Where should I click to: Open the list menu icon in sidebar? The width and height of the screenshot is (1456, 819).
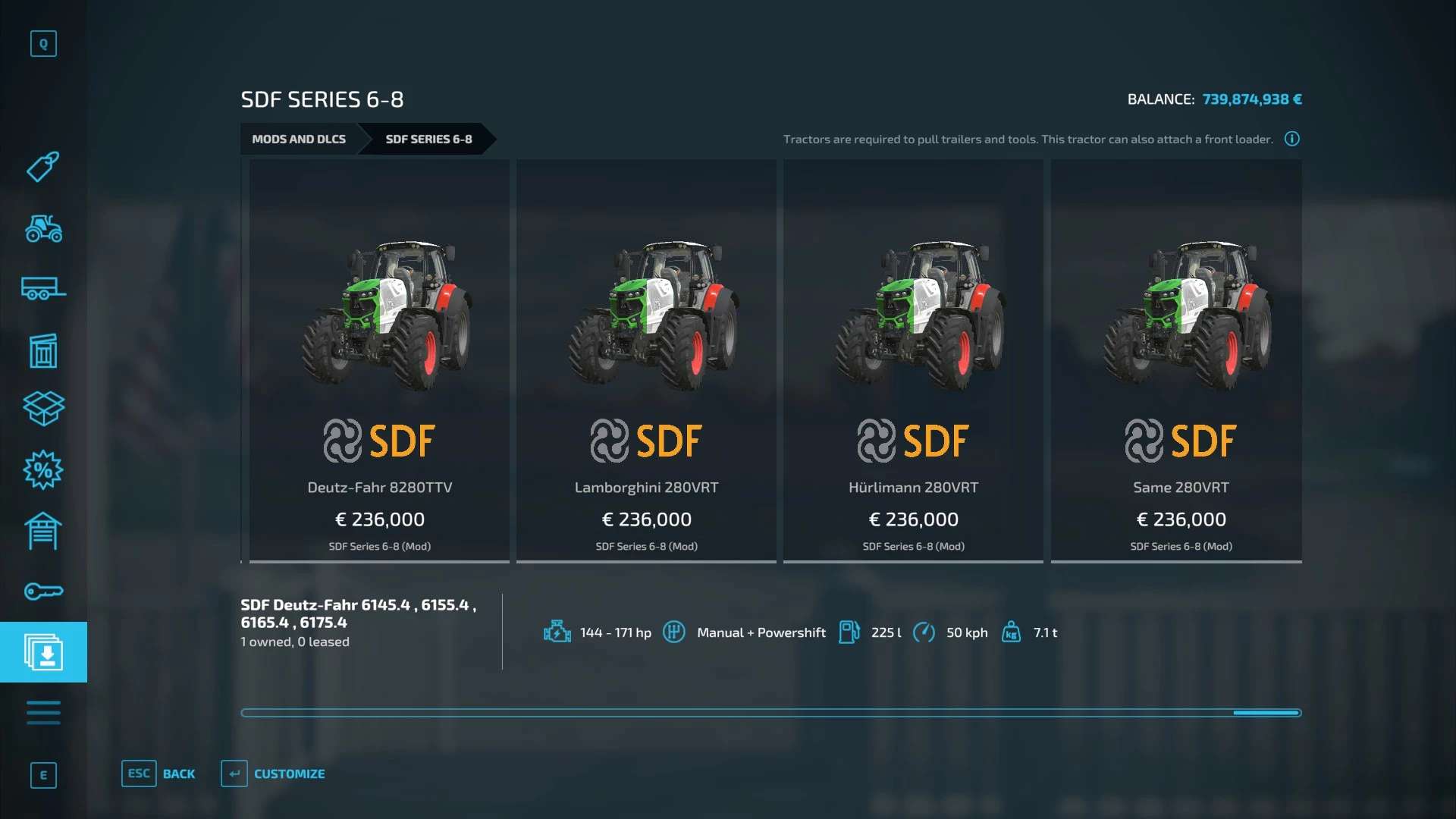click(x=43, y=713)
